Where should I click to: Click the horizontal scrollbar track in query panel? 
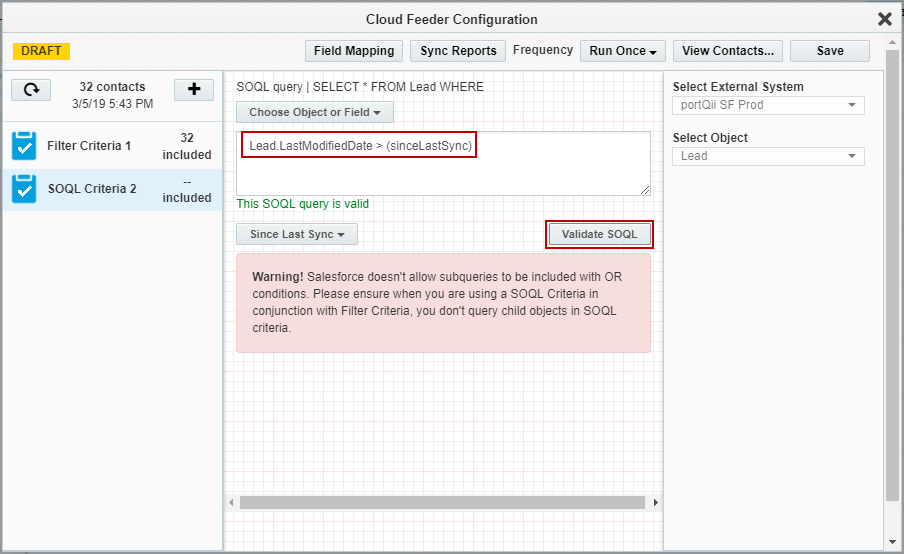pos(443,502)
